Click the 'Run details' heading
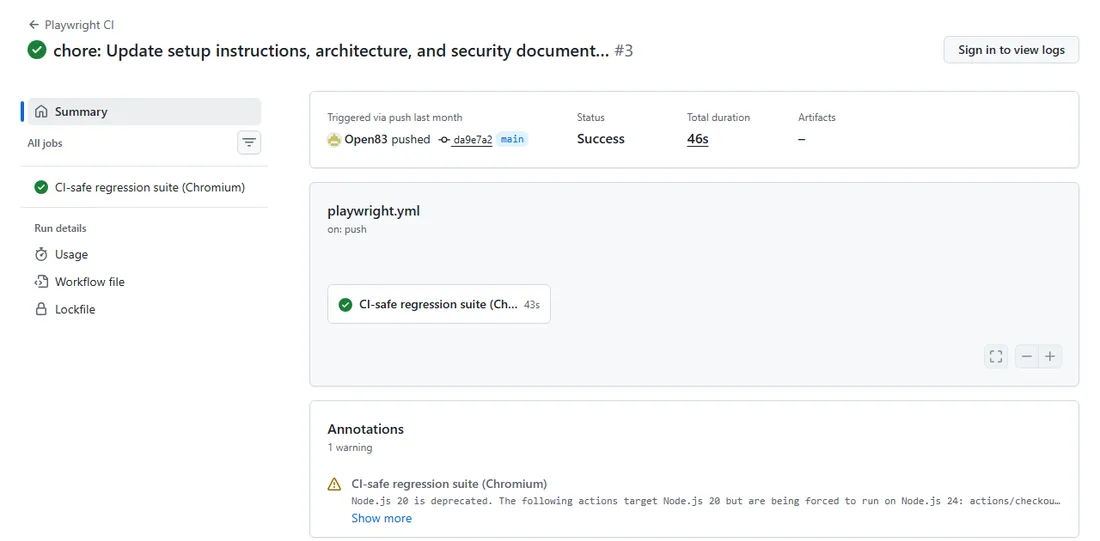Image resolution: width=1100 pixels, height=541 pixels. 60,228
